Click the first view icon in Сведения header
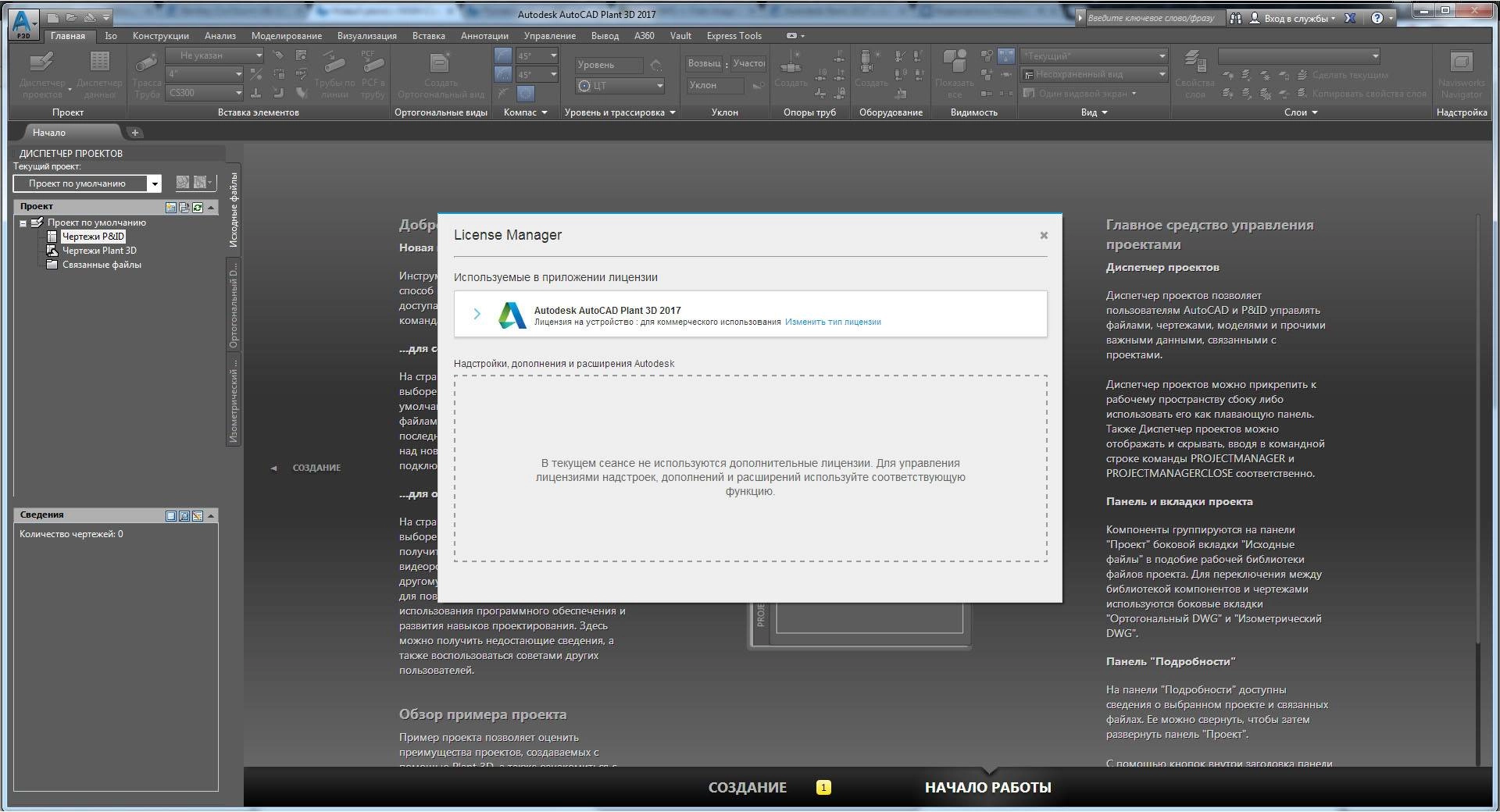The width and height of the screenshot is (1500, 812). pyautogui.click(x=171, y=515)
